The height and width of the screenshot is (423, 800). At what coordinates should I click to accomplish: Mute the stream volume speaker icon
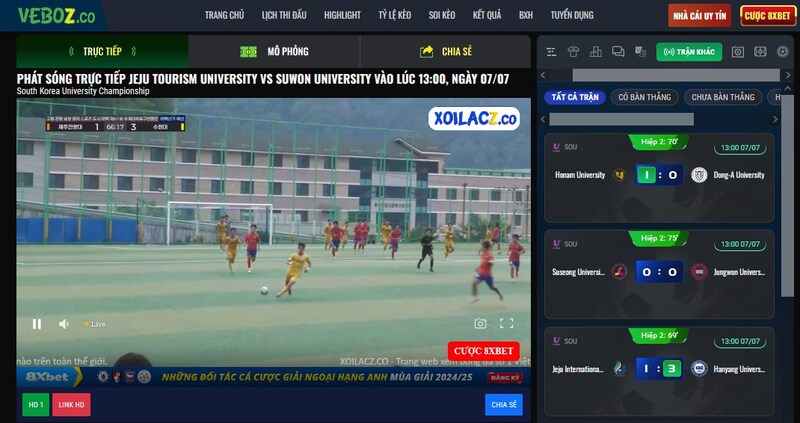click(x=64, y=324)
